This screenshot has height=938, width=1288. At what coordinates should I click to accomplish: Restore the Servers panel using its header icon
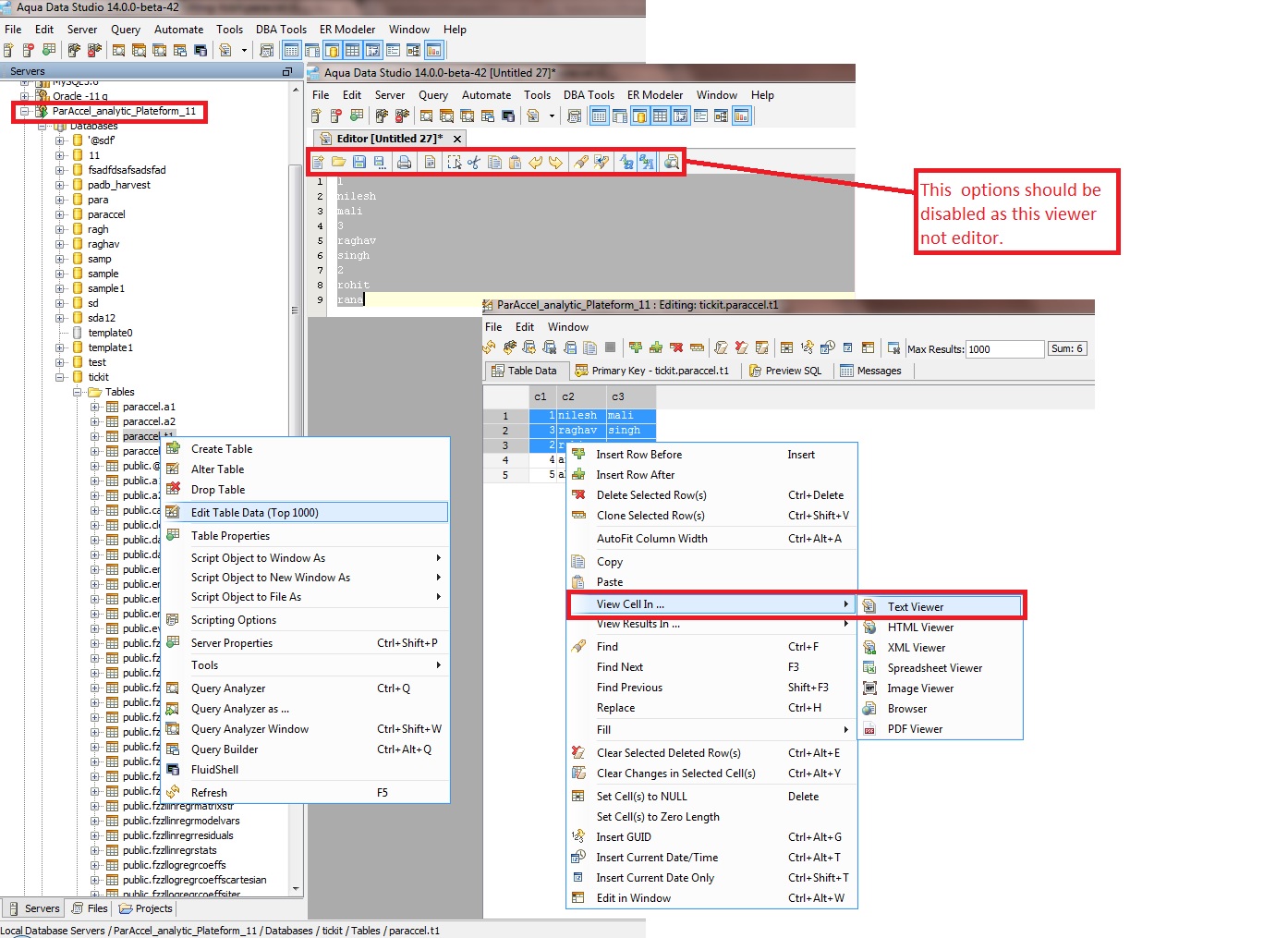(286, 71)
